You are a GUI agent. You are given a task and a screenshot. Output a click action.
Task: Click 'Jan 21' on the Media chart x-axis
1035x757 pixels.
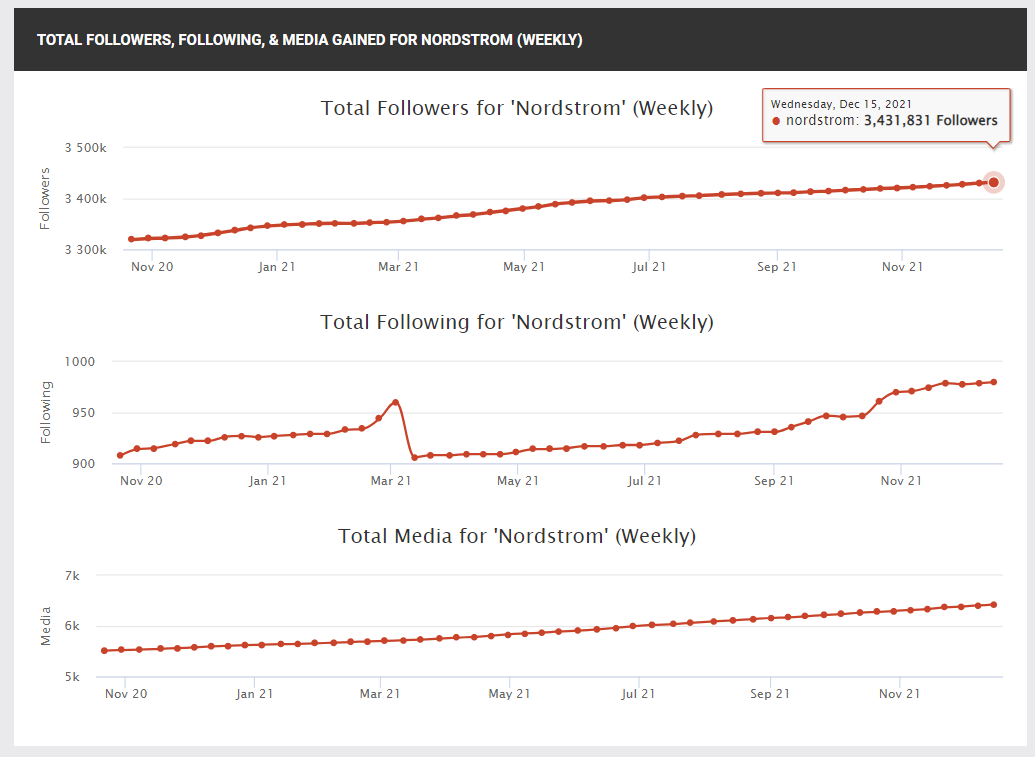click(254, 694)
